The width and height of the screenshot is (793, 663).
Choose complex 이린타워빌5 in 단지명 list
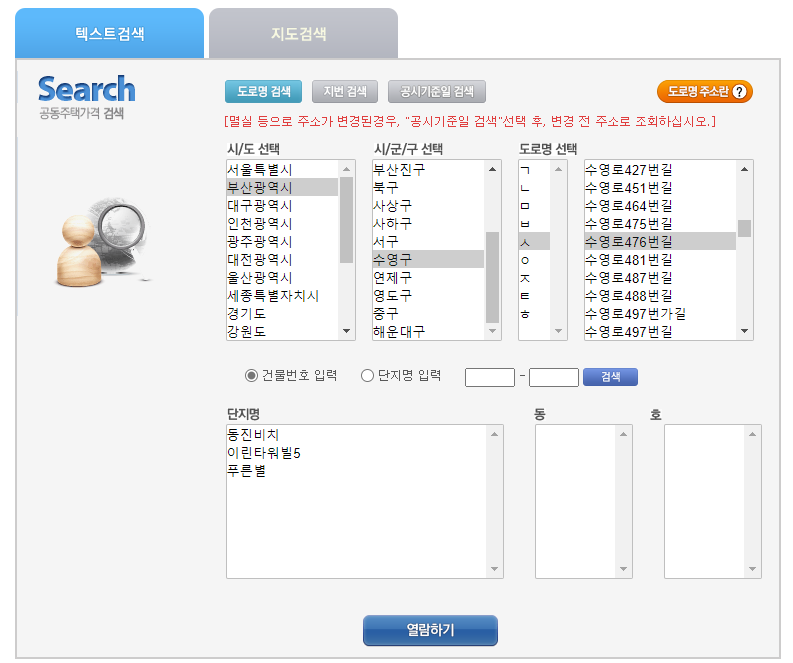pos(356,453)
